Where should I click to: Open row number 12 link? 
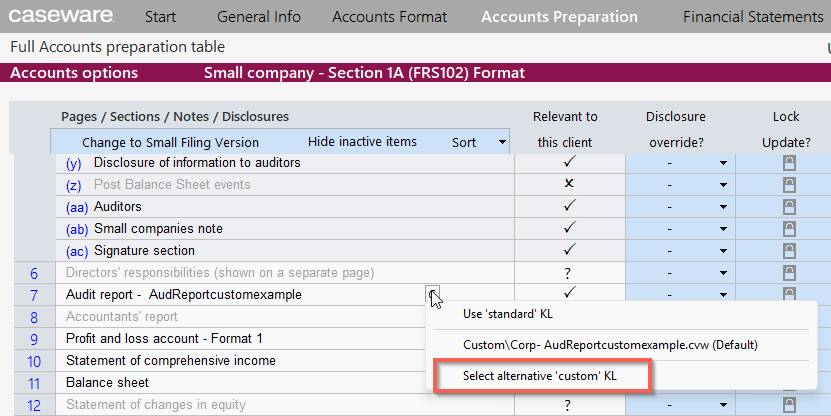[34, 405]
